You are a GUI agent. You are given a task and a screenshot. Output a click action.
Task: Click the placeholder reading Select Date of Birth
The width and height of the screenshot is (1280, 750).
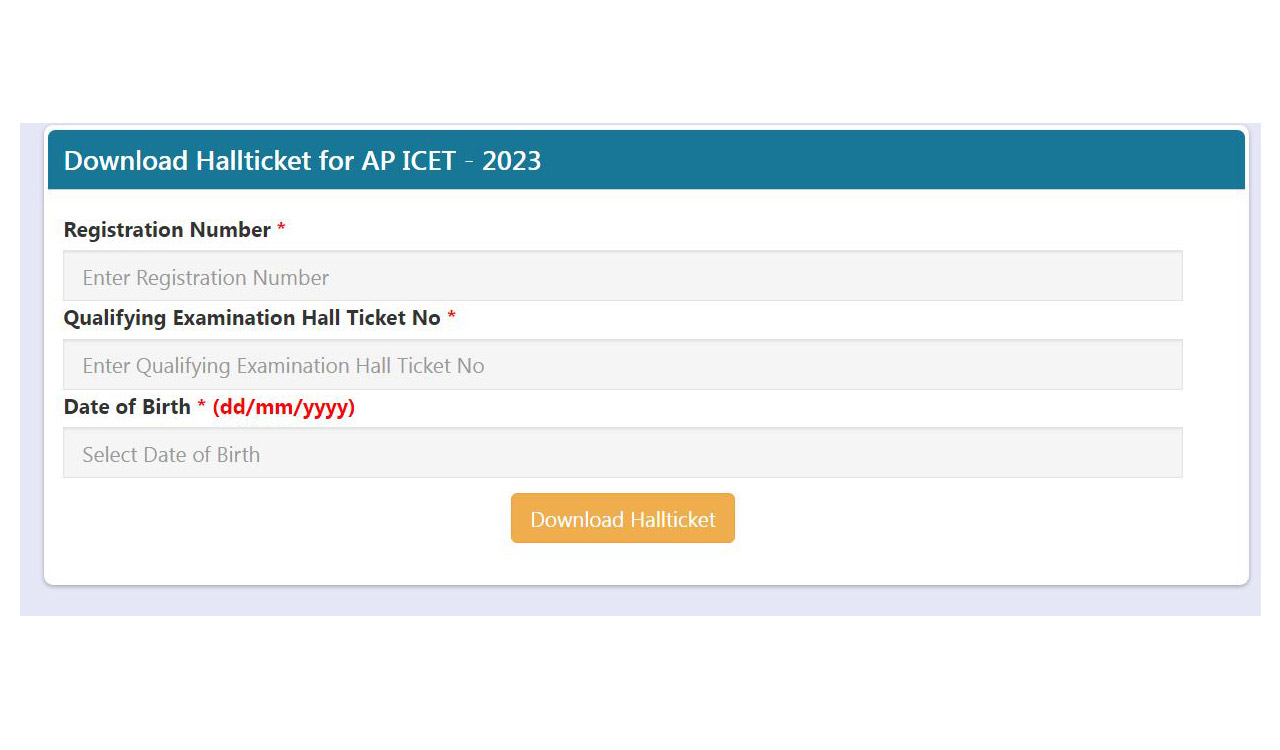[x=170, y=454]
